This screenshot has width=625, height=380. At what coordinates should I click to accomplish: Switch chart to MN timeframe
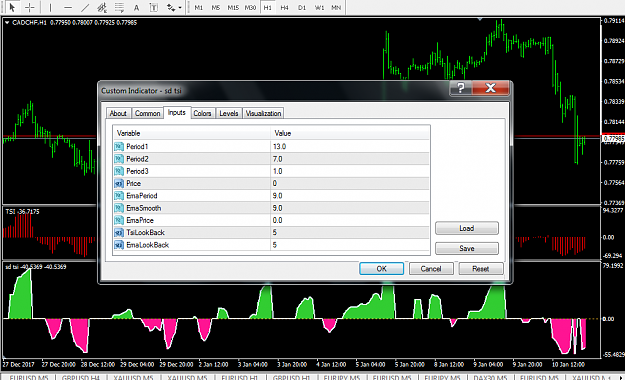(x=336, y=7)
